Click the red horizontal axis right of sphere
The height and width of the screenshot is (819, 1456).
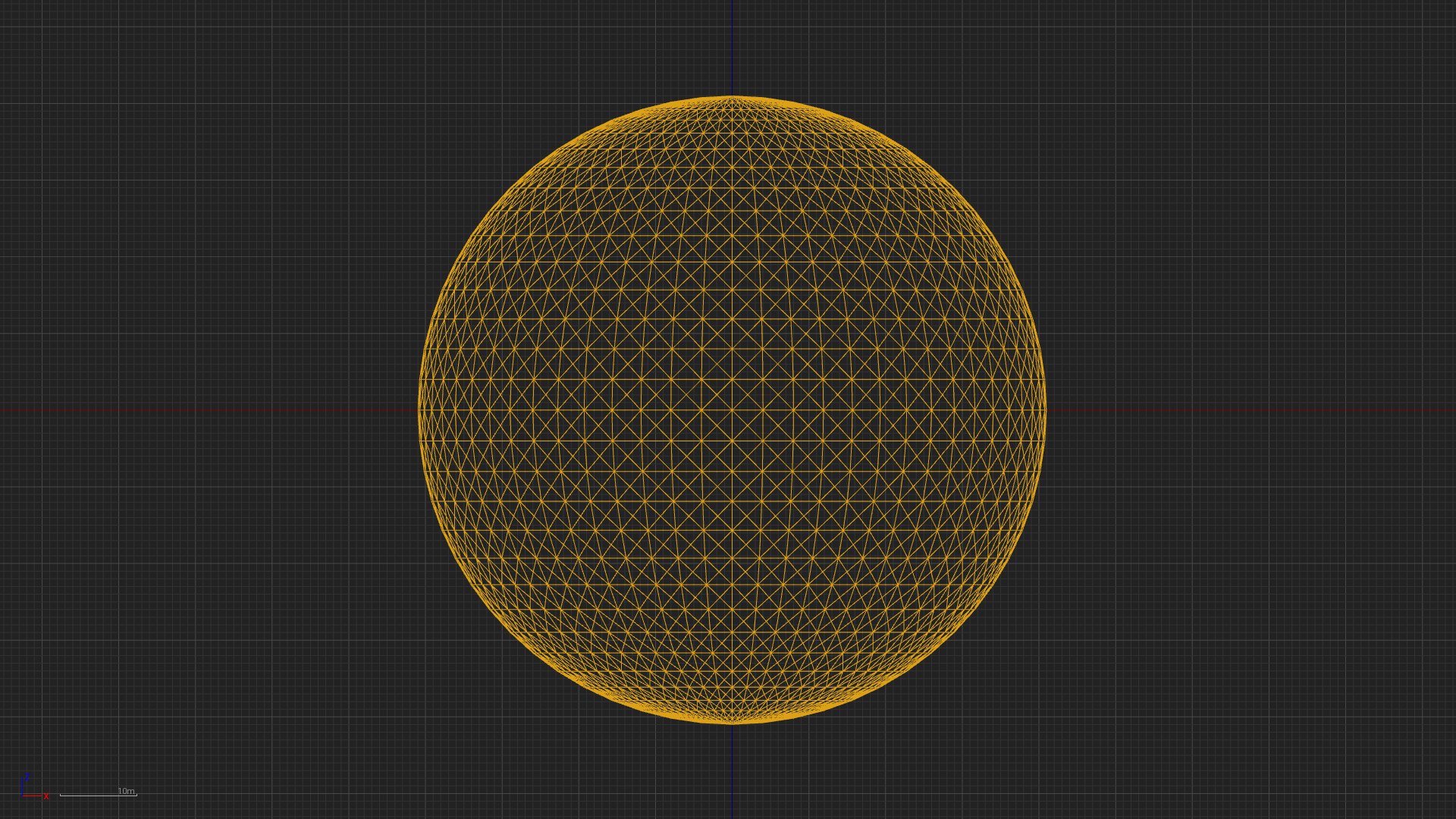pos(1251,410)
